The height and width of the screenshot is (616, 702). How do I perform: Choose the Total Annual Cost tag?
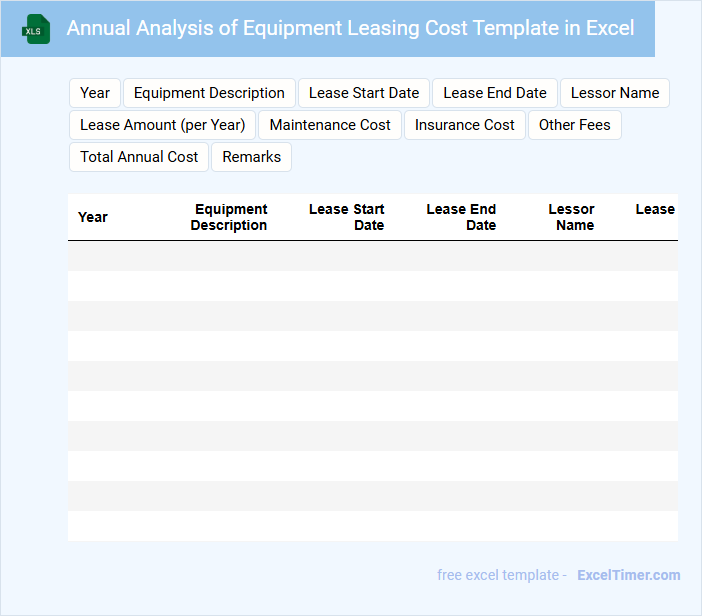click(x=139, y=157)
